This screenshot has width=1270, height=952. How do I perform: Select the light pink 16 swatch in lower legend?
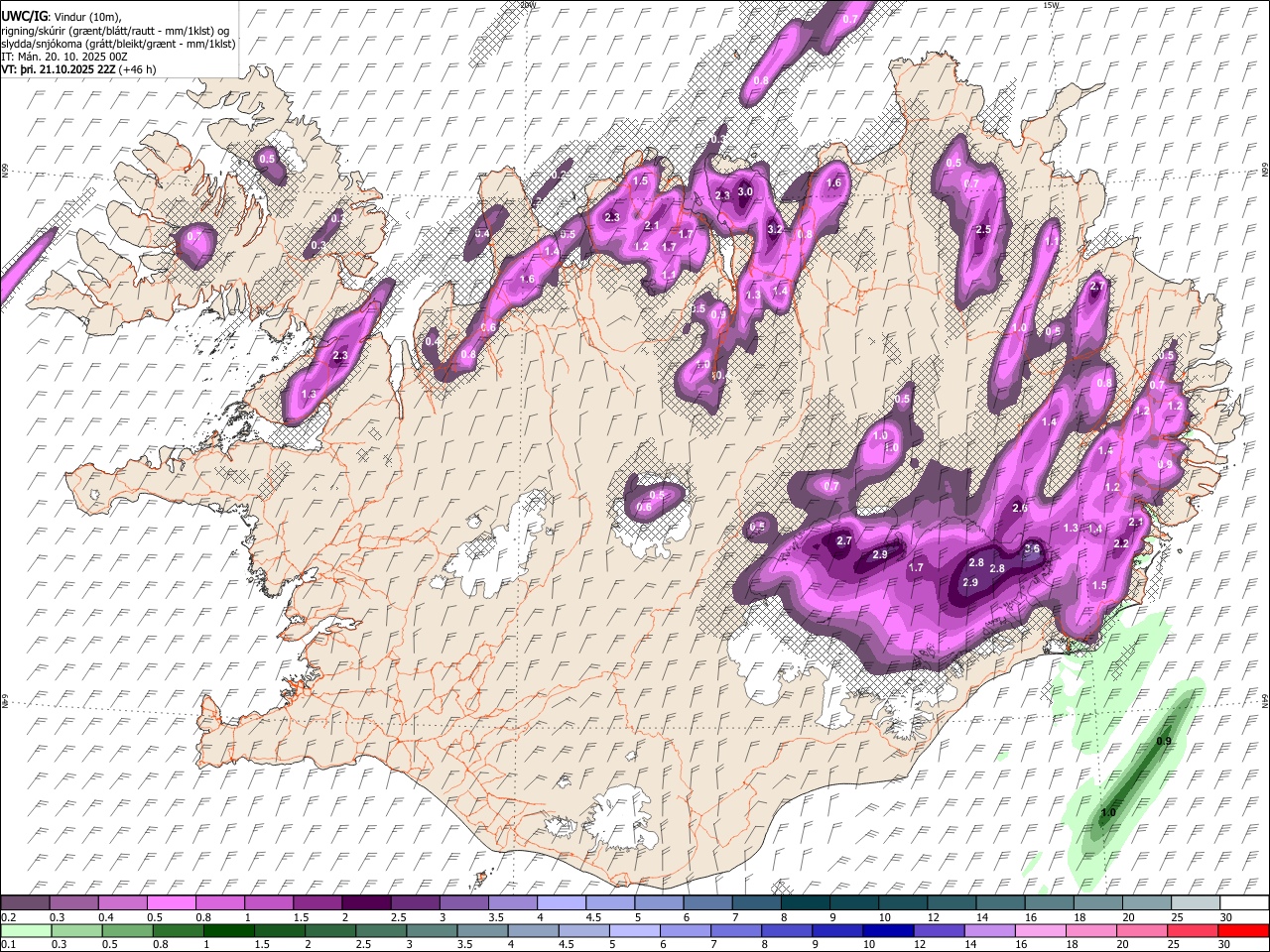click(1038, 930)
